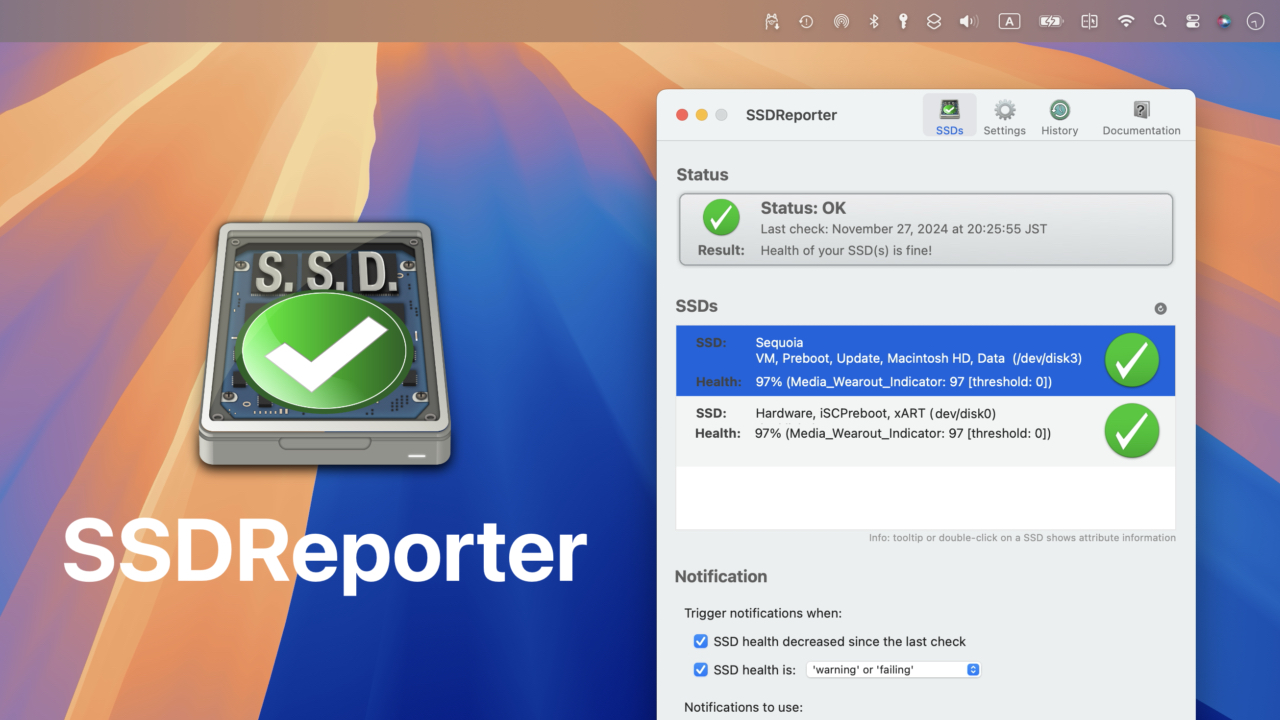The height and width of the screenshot is (720, 1280).
Task: Click the disk0 row's health 97% text
Action: pyautogui.click(x=903, y=433)
